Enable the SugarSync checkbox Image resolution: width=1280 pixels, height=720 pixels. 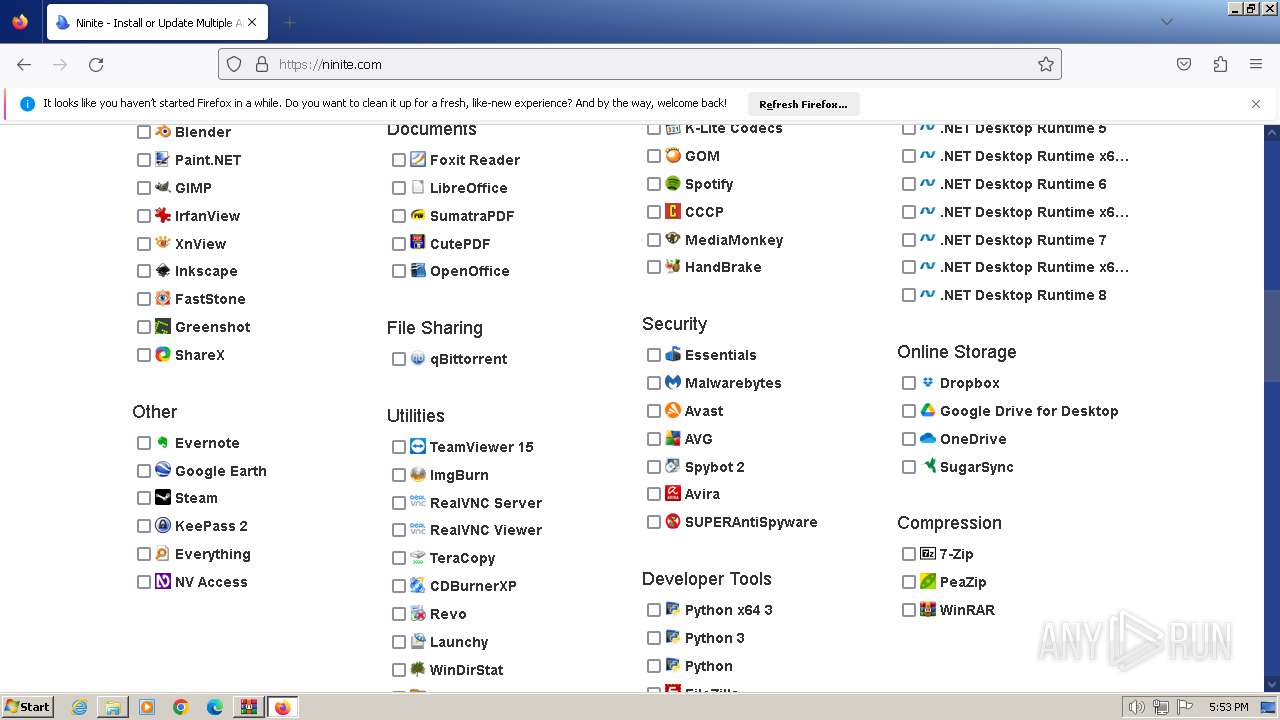(909, 467)
